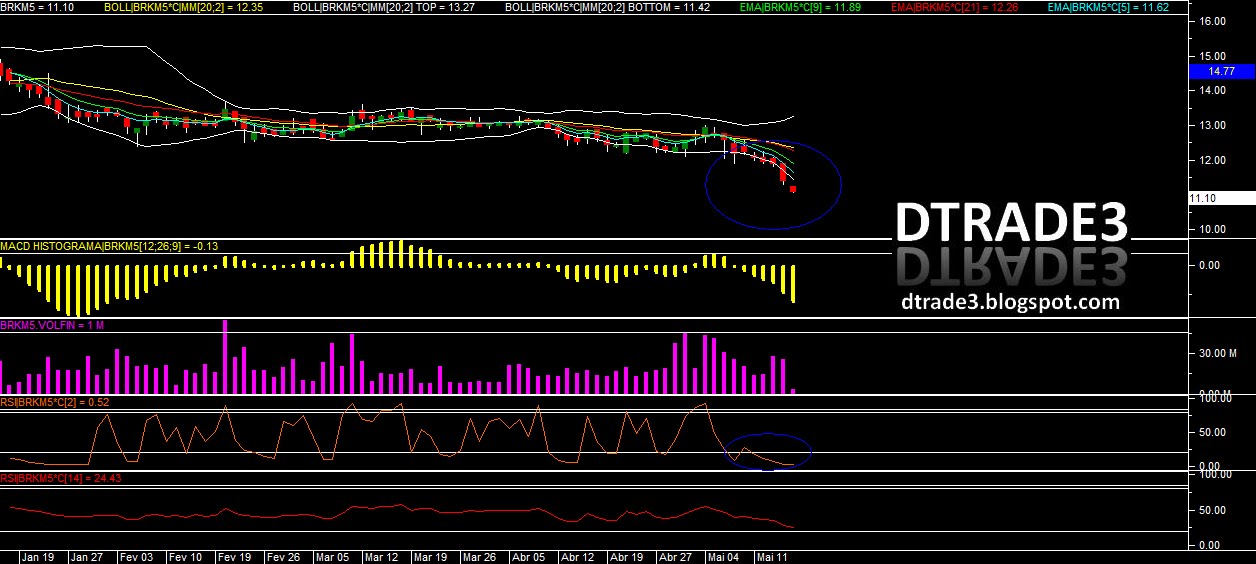Click the Fev 10 date label

pos(186,556)
